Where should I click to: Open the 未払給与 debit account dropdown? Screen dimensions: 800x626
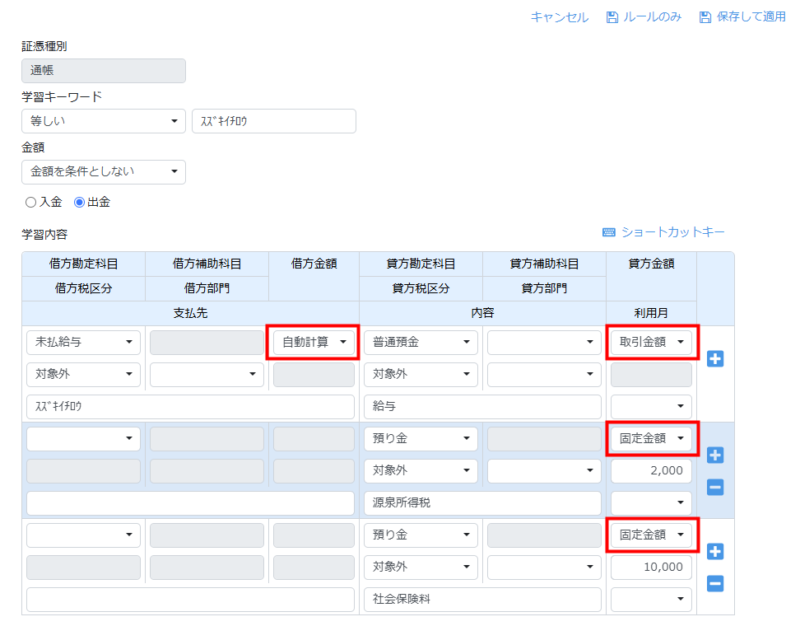83,342
